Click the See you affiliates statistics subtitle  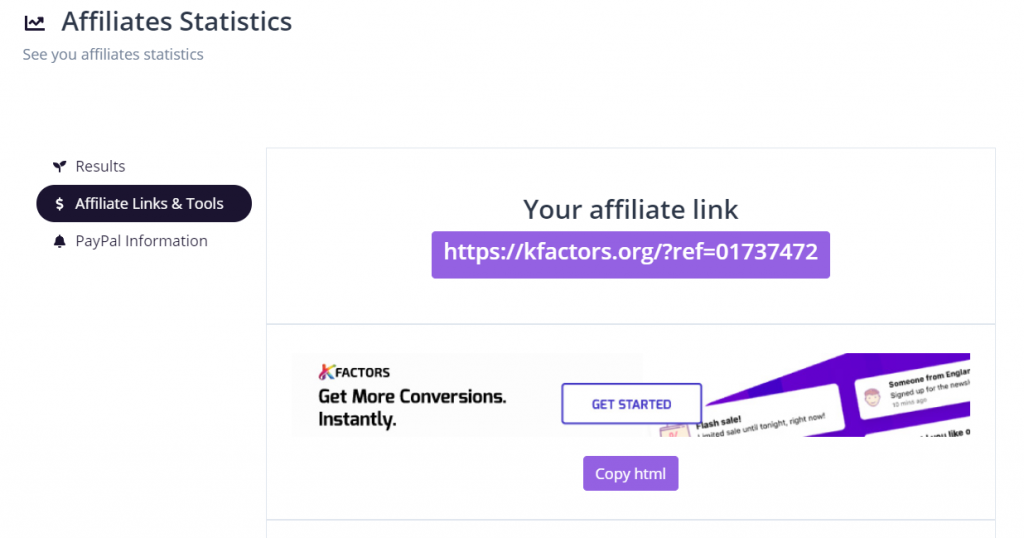coord(113,54)
